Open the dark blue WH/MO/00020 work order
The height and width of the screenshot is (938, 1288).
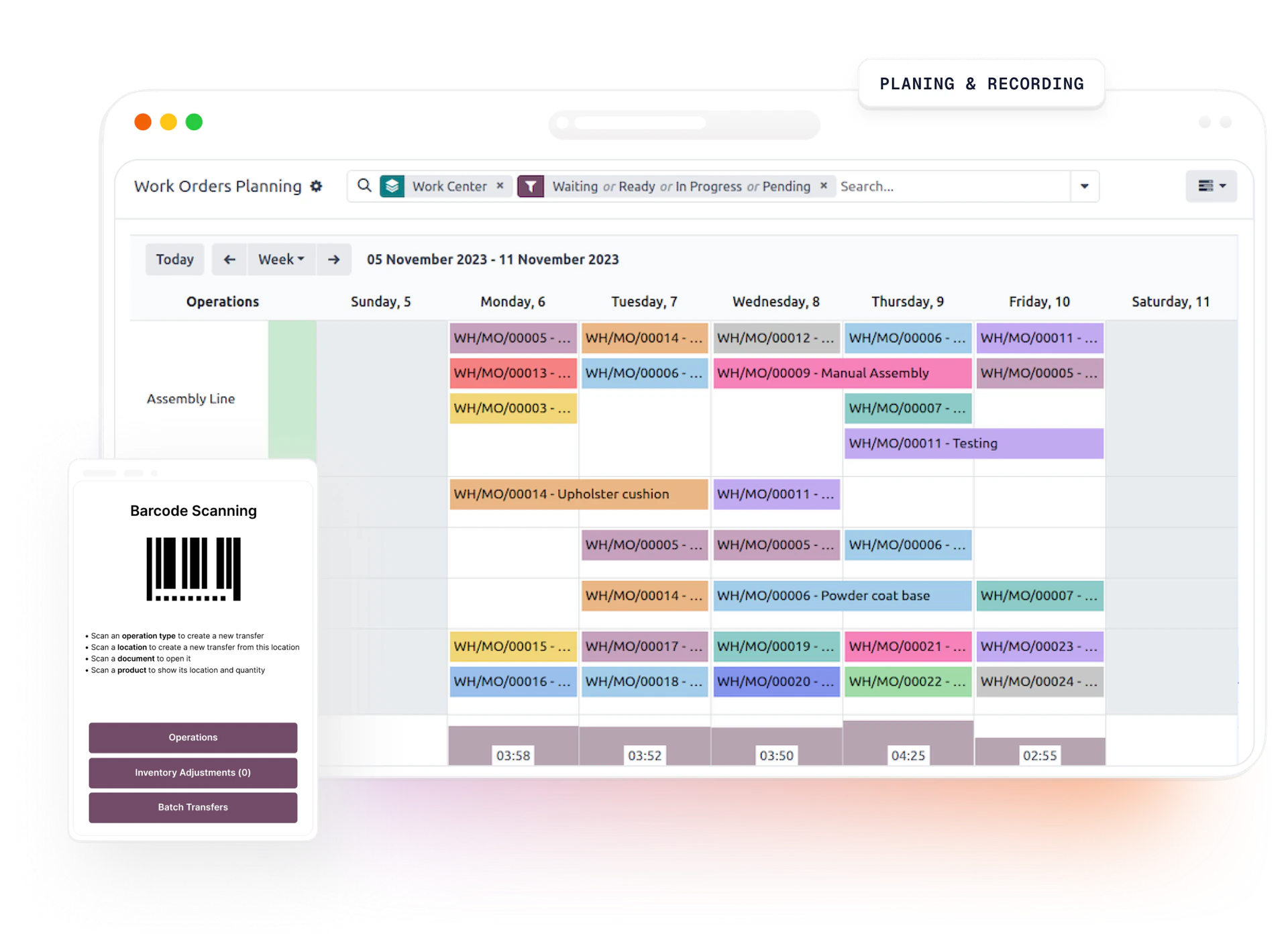776,682
